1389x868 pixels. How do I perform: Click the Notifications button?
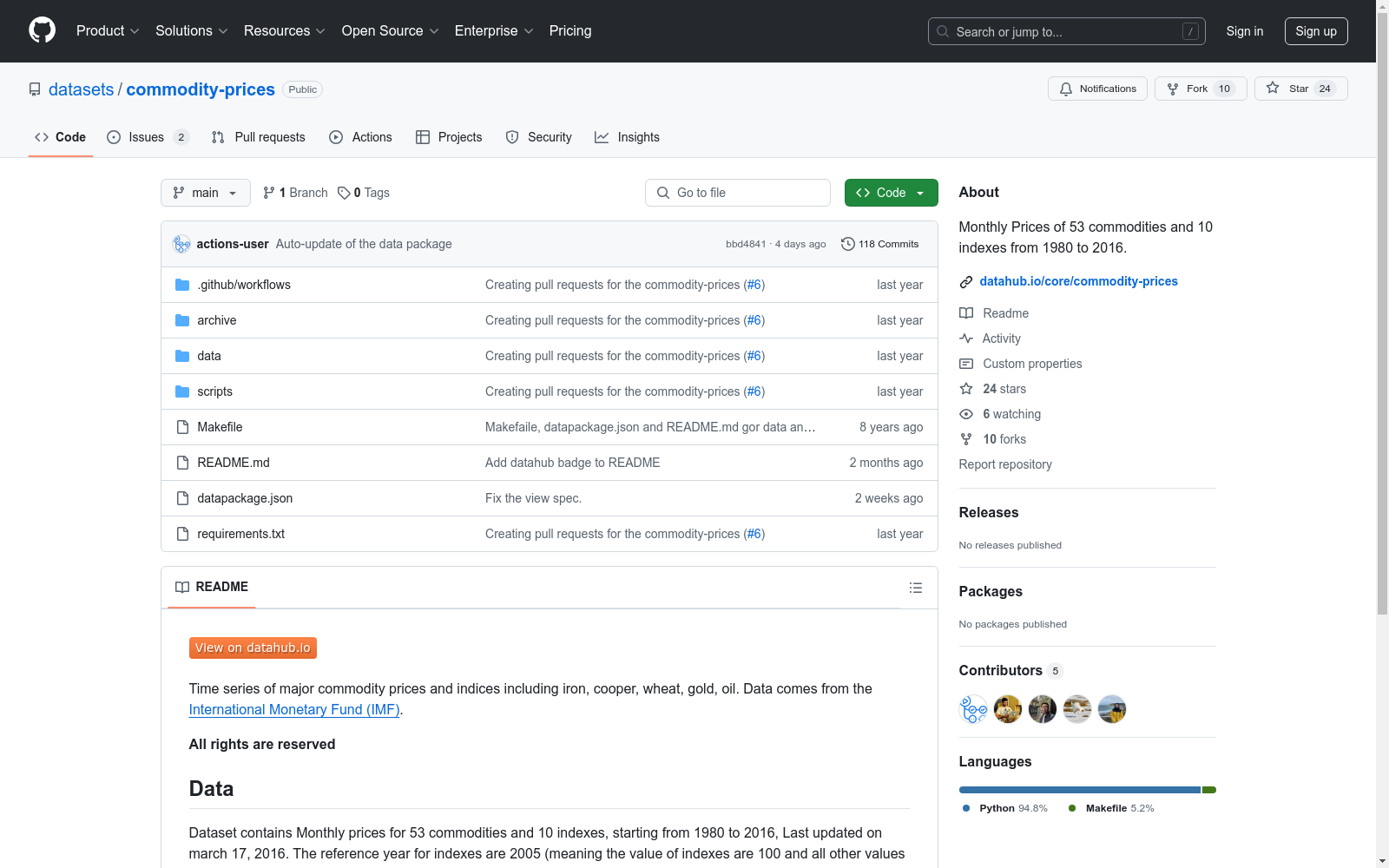[x=1098, y=89]
